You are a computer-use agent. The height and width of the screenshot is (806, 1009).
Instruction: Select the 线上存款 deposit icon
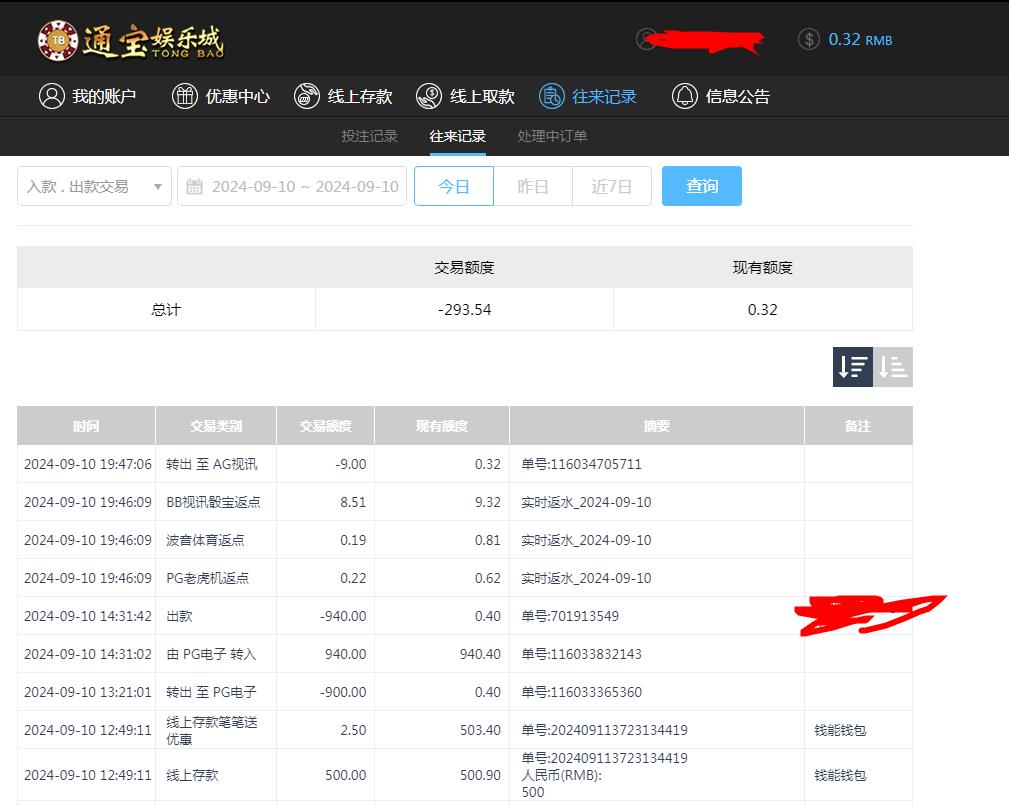[x=306, y=96]
